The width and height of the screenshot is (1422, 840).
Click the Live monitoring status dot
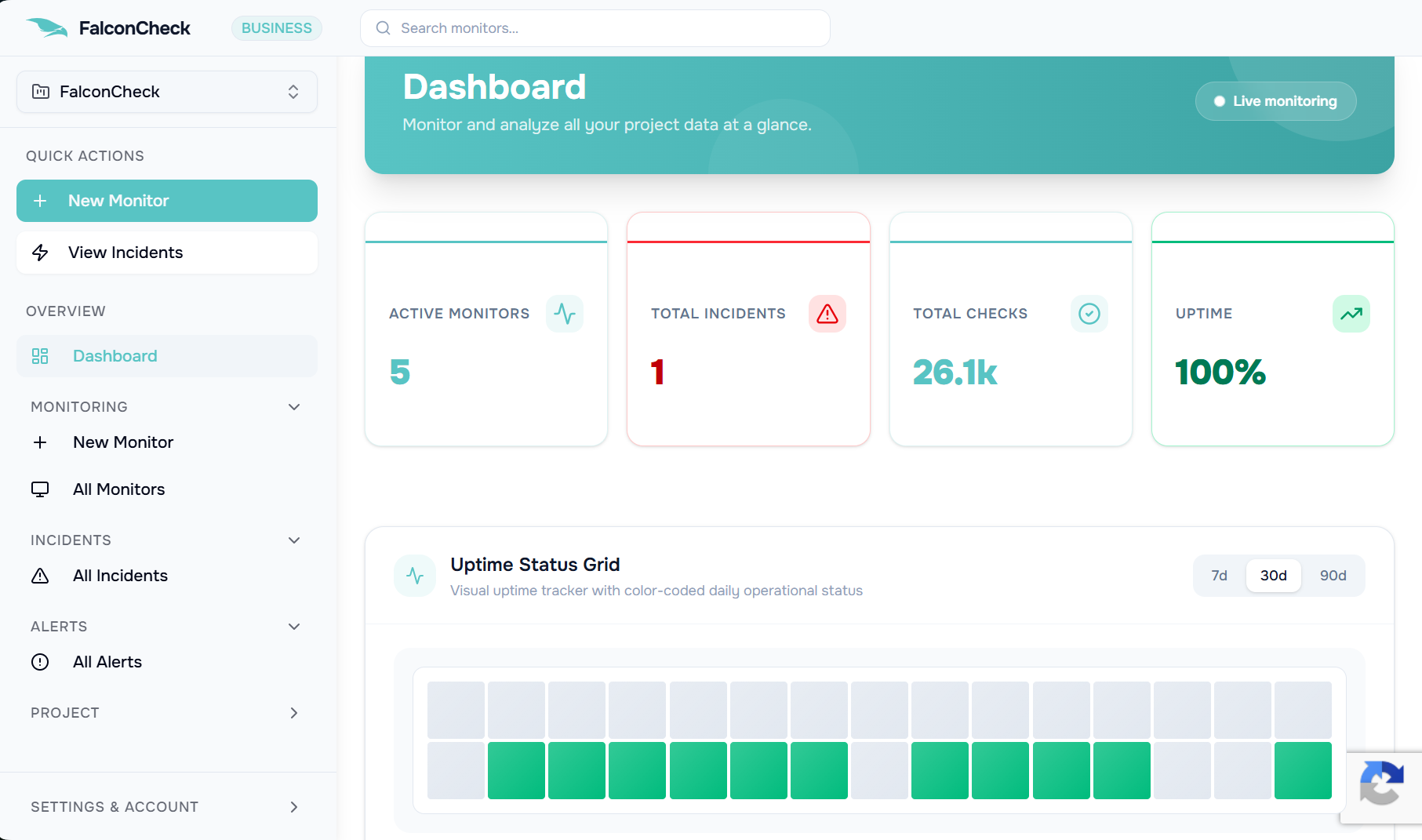click(x=1220, y=101)
